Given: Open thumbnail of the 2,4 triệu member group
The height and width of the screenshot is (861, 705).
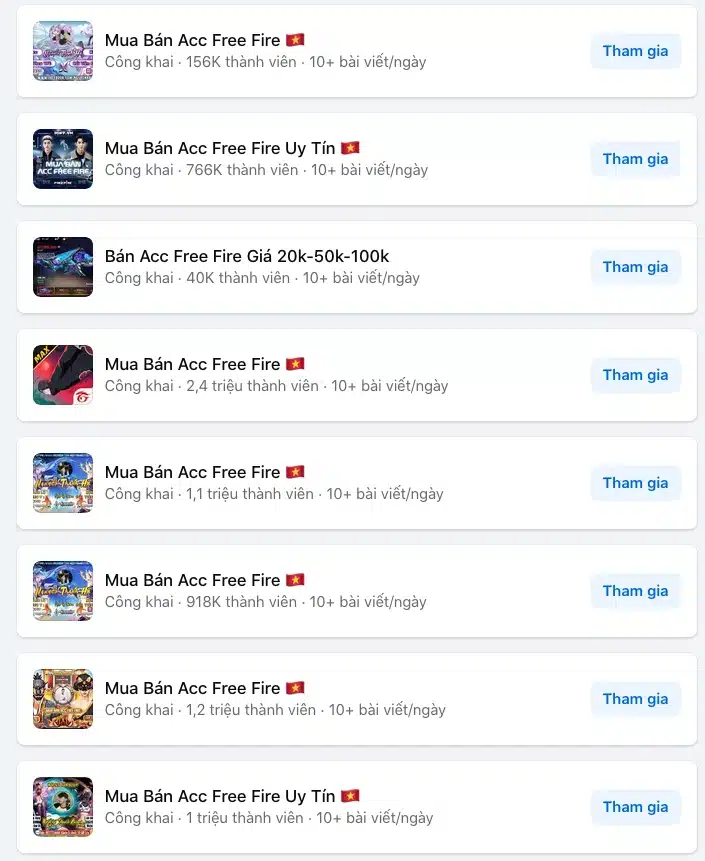Looking at the screenshot, I should (63, 375).
